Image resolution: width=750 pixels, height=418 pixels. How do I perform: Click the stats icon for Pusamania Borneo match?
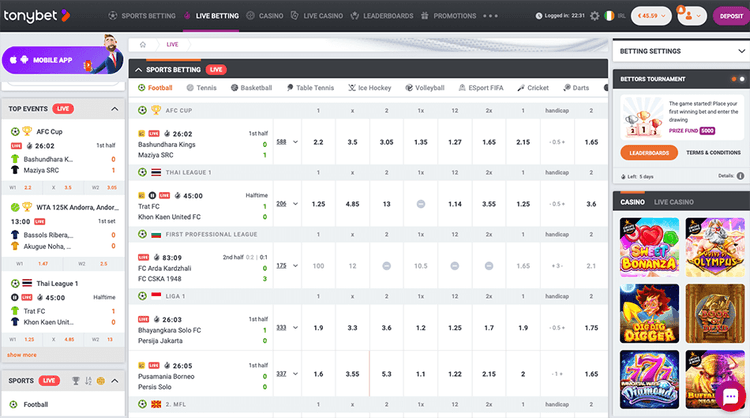point(141,365)
